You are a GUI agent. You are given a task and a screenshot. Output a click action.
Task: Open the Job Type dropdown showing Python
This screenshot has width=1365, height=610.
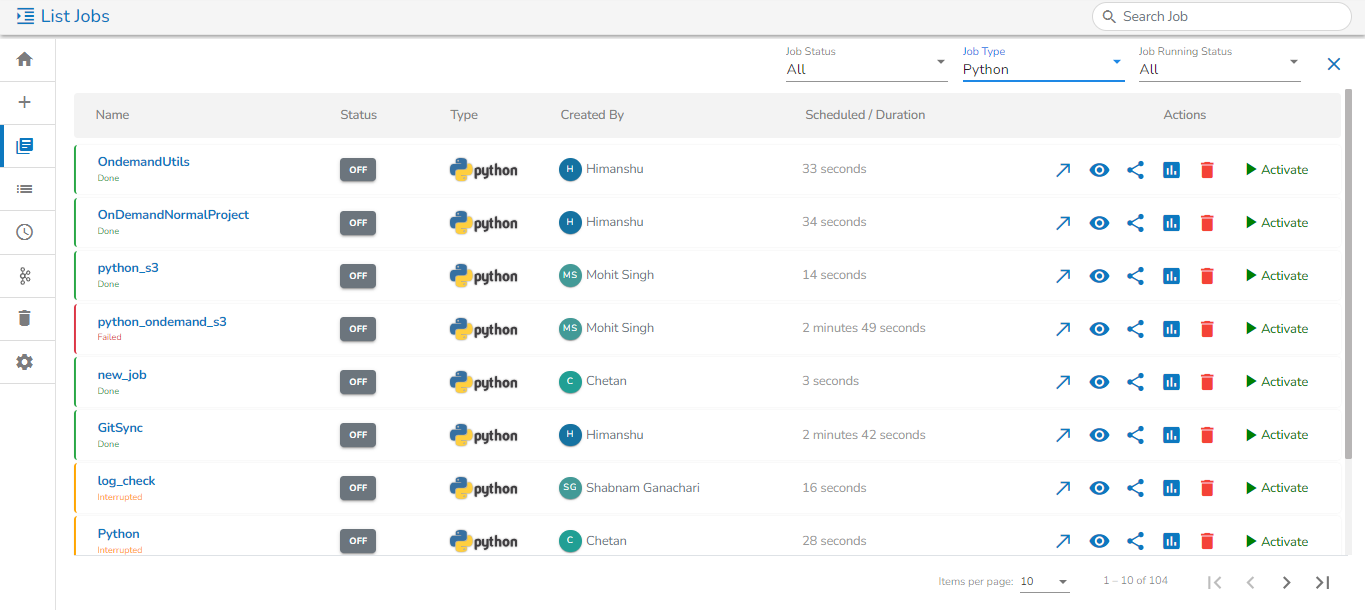coord(1042,68)
